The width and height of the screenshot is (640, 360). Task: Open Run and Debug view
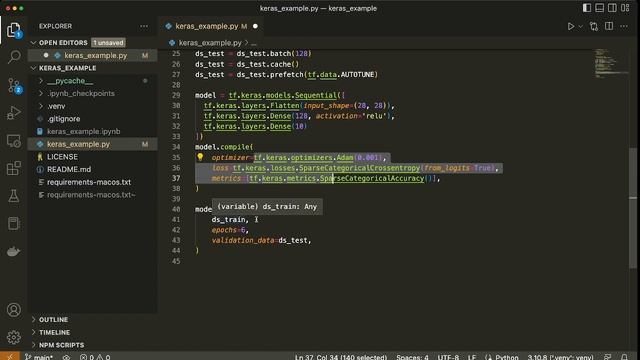pyautogui.click(x=13, y=113)
